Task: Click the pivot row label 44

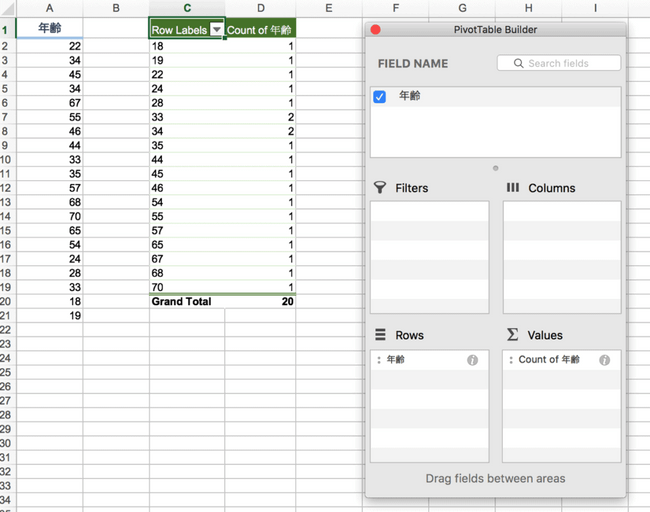Action: 187,160
